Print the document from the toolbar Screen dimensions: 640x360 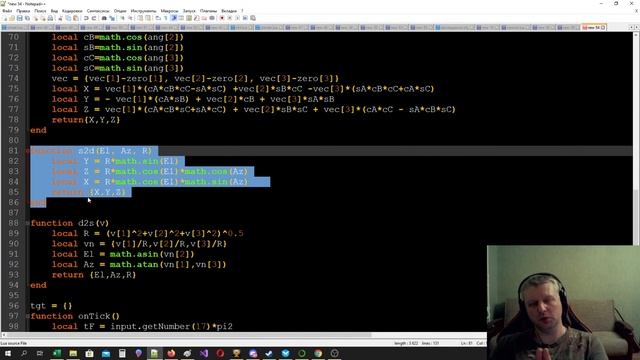(50, 18)
